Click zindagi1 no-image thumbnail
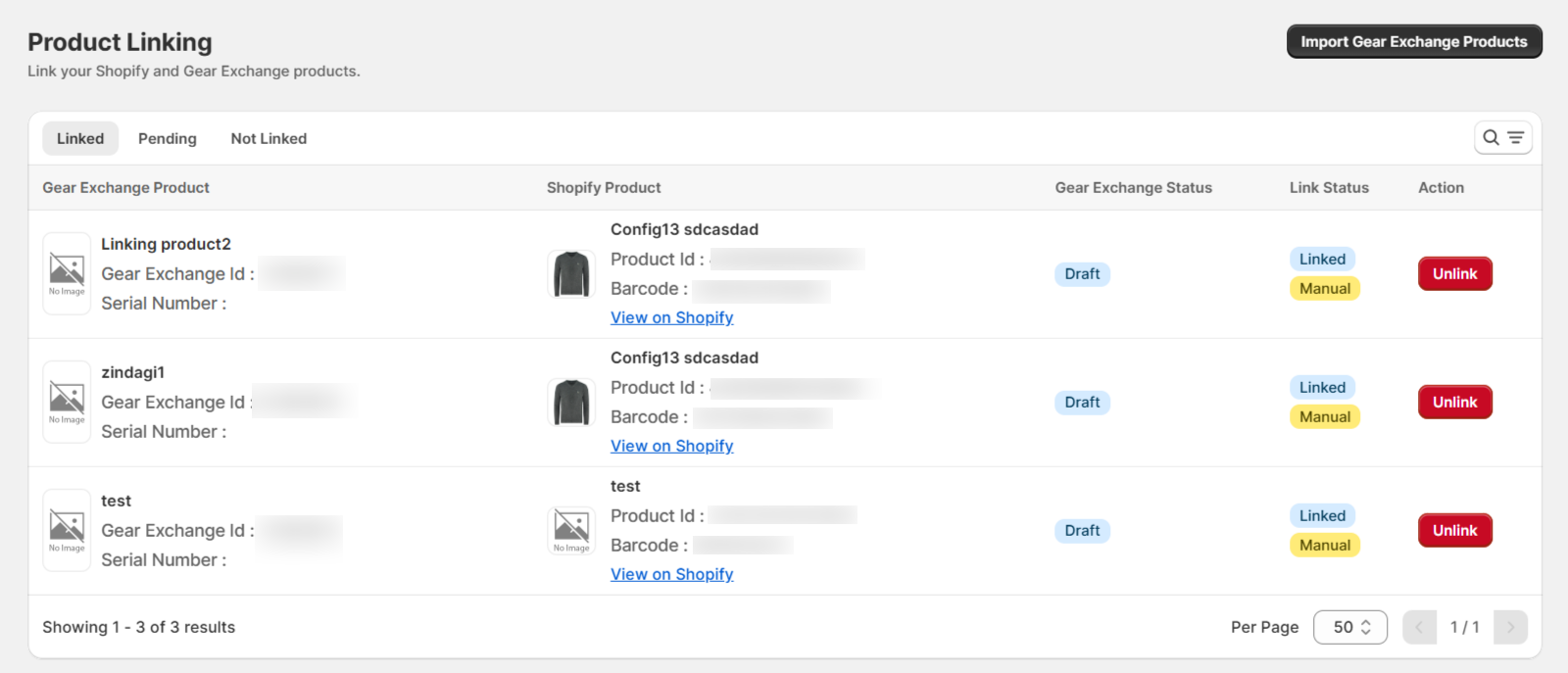1568x673 pixels. click(x=67, y=402)
